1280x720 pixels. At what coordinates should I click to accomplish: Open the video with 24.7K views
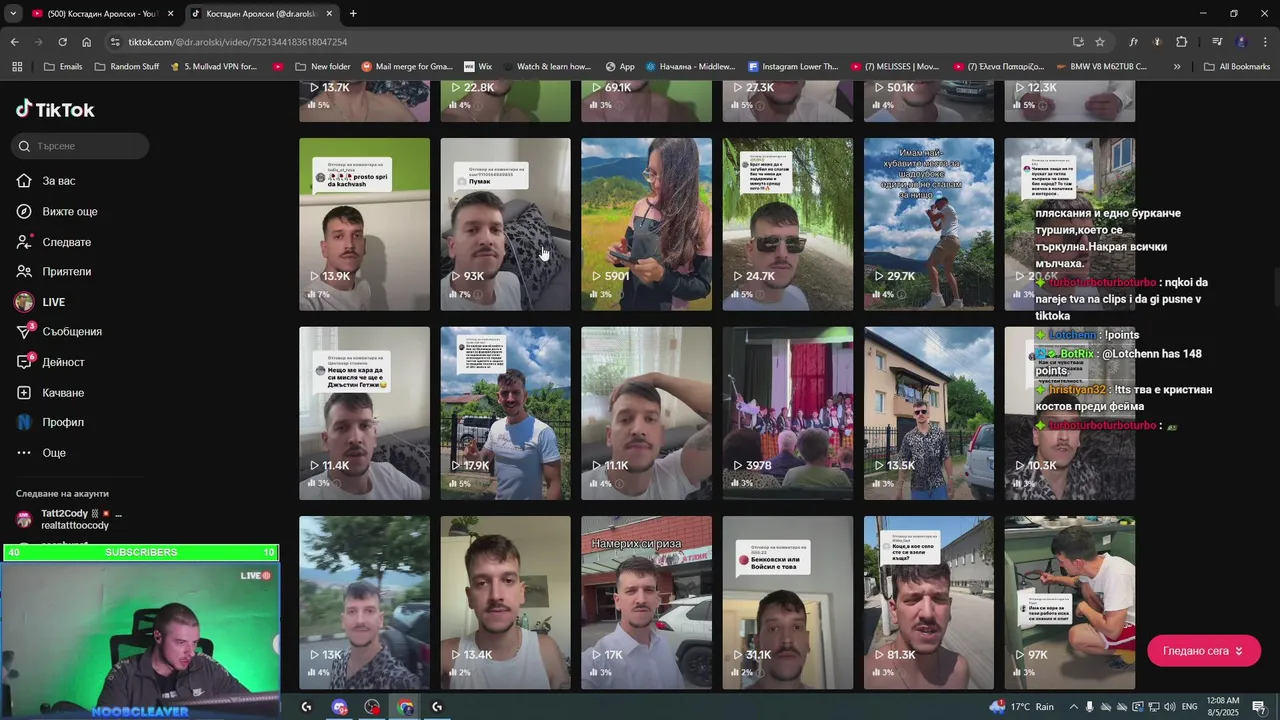787,224
